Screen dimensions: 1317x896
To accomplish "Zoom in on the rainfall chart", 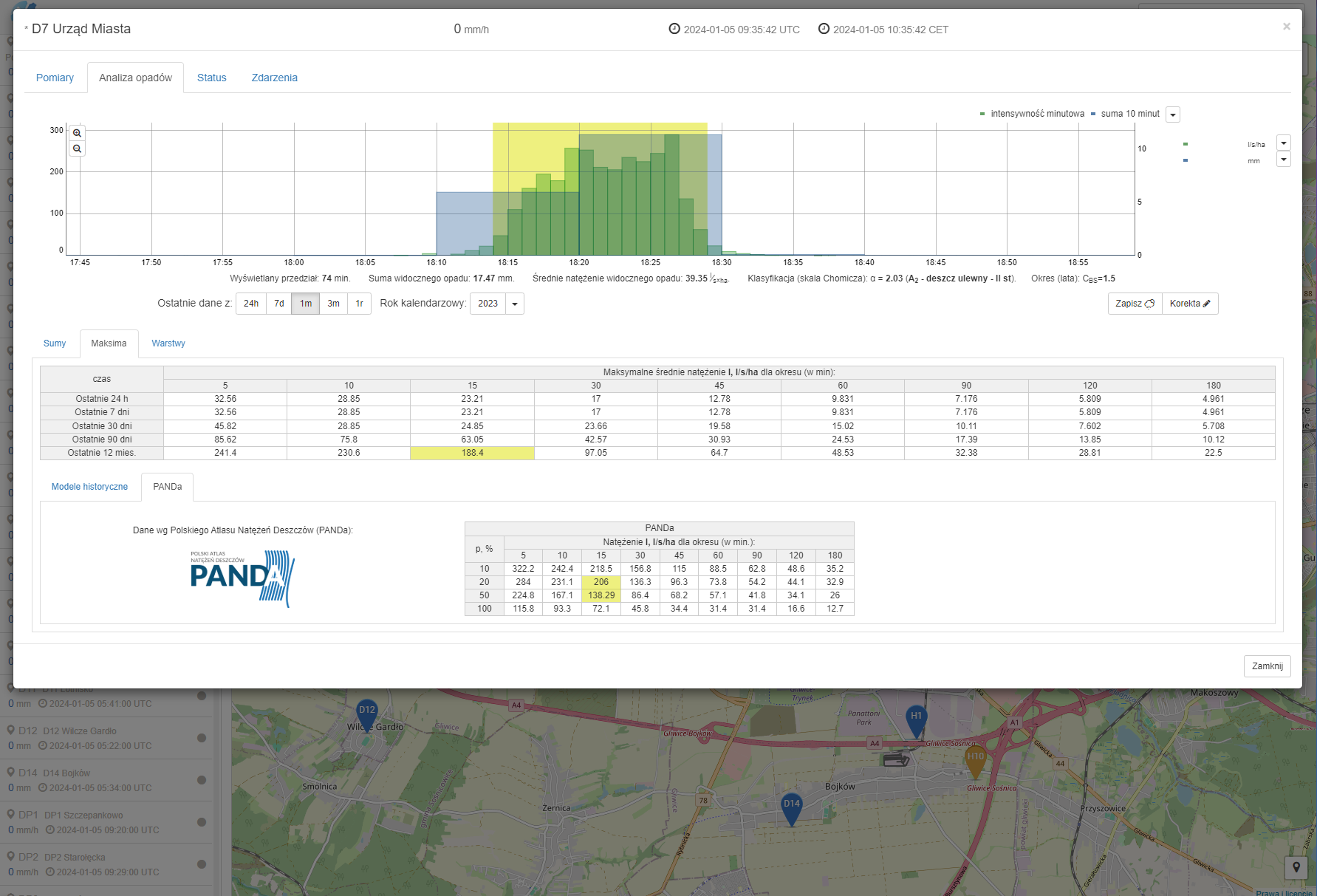I will (77, 134).
